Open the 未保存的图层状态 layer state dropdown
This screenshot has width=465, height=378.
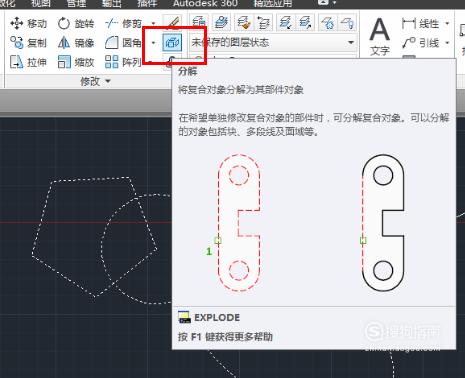[x=272, y=43]
